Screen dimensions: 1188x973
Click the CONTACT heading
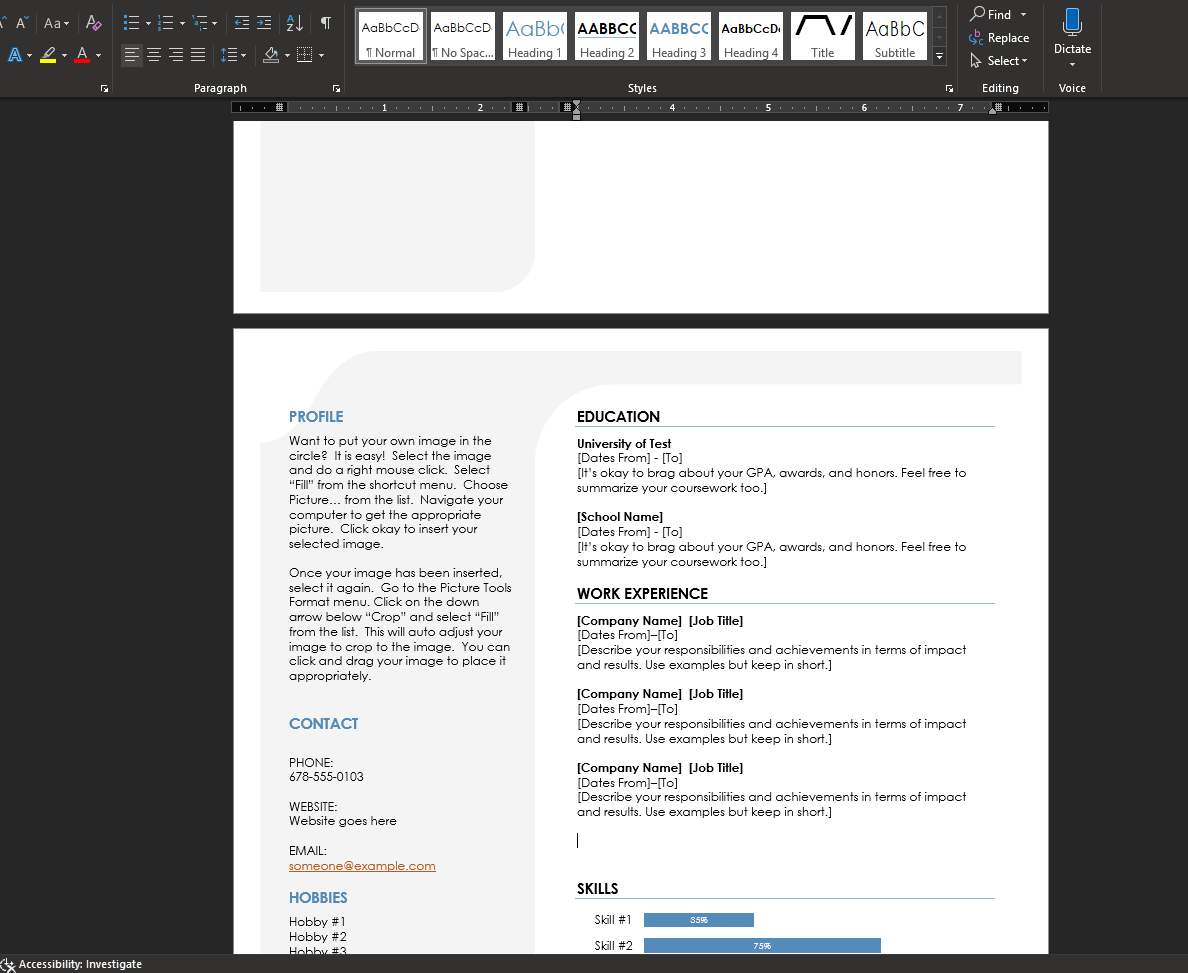click(324, 724)
